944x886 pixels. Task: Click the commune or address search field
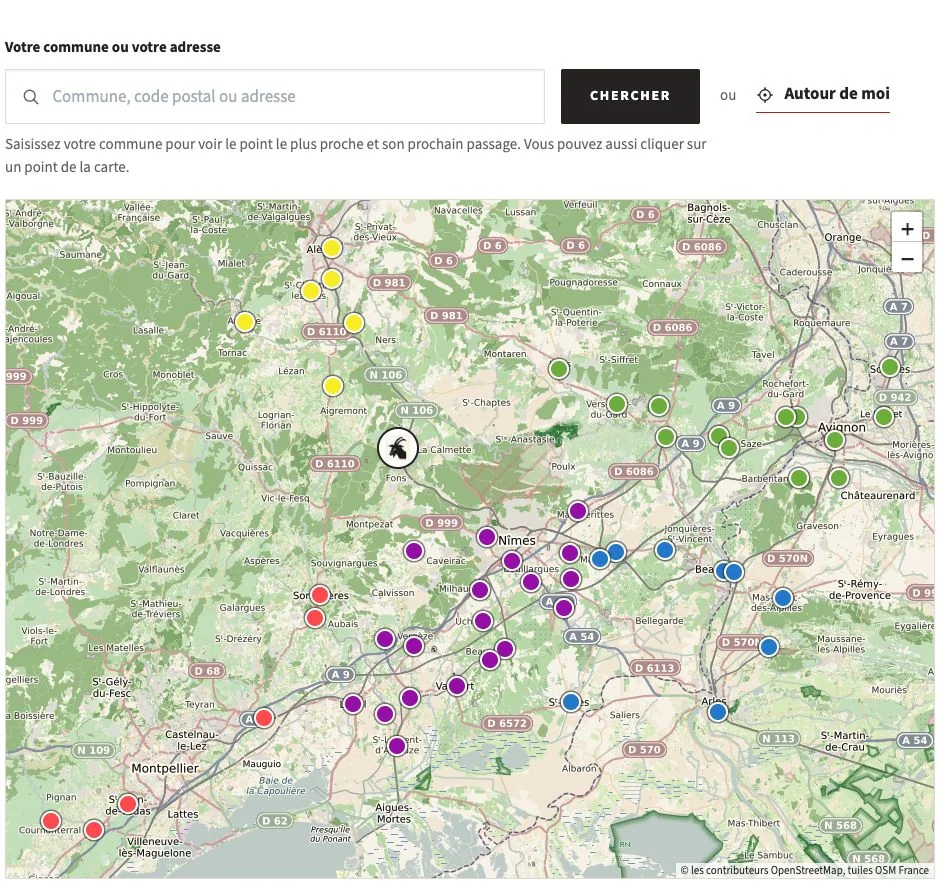275,96
